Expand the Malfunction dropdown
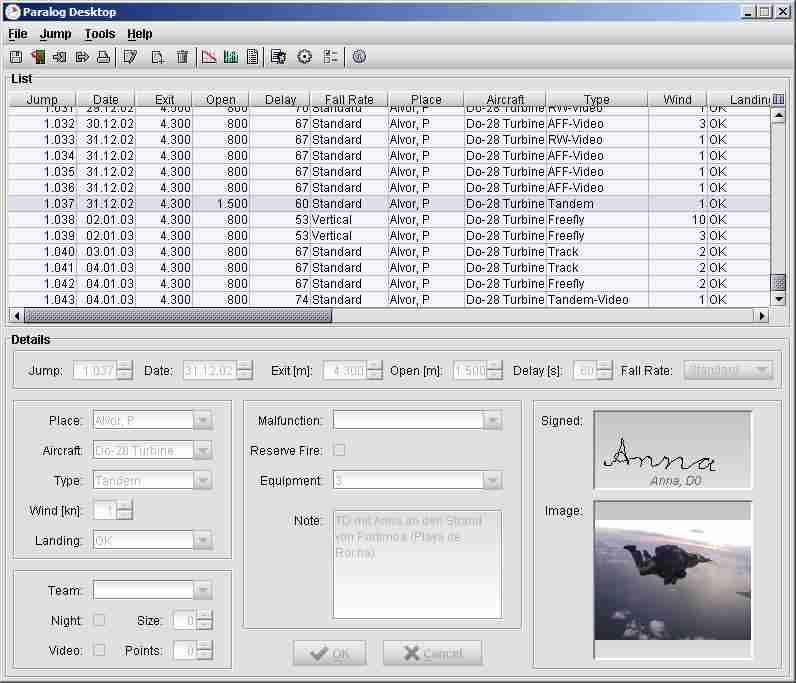Image resolution: width=796 pixels, height=683 pixels. coord(491,421)
